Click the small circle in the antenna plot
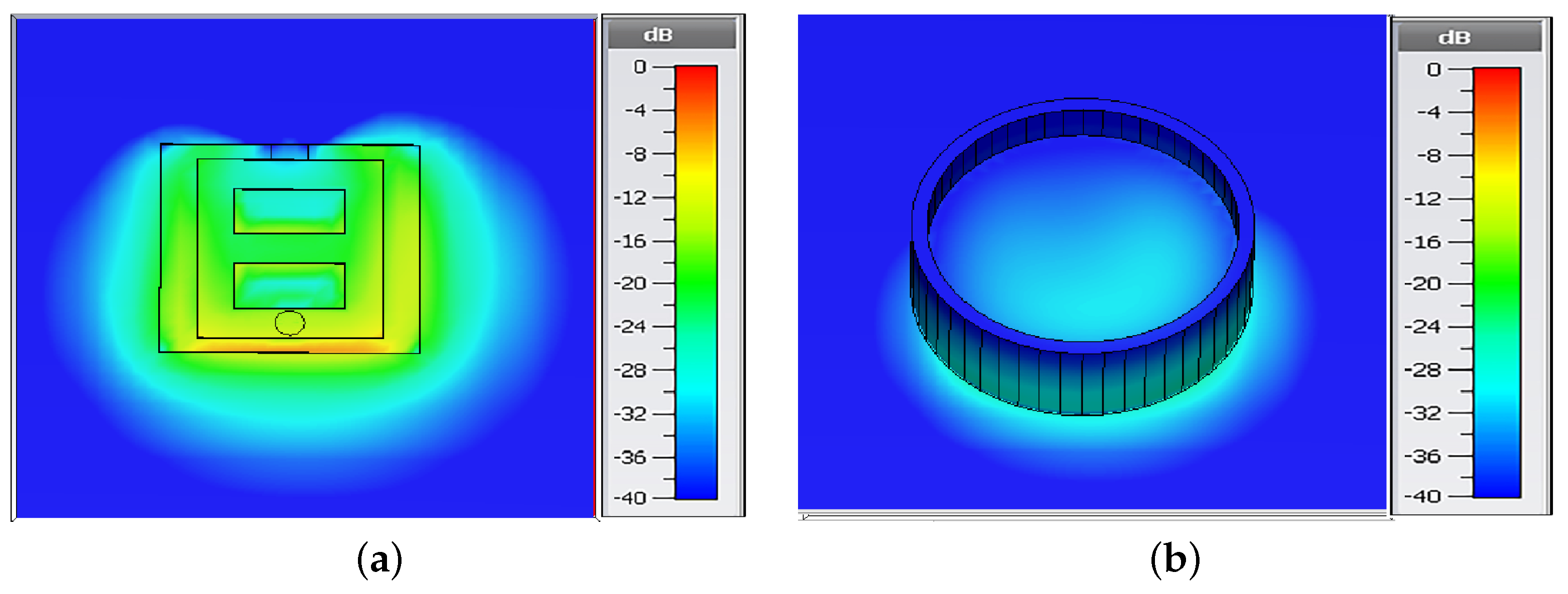 [290, 323]
